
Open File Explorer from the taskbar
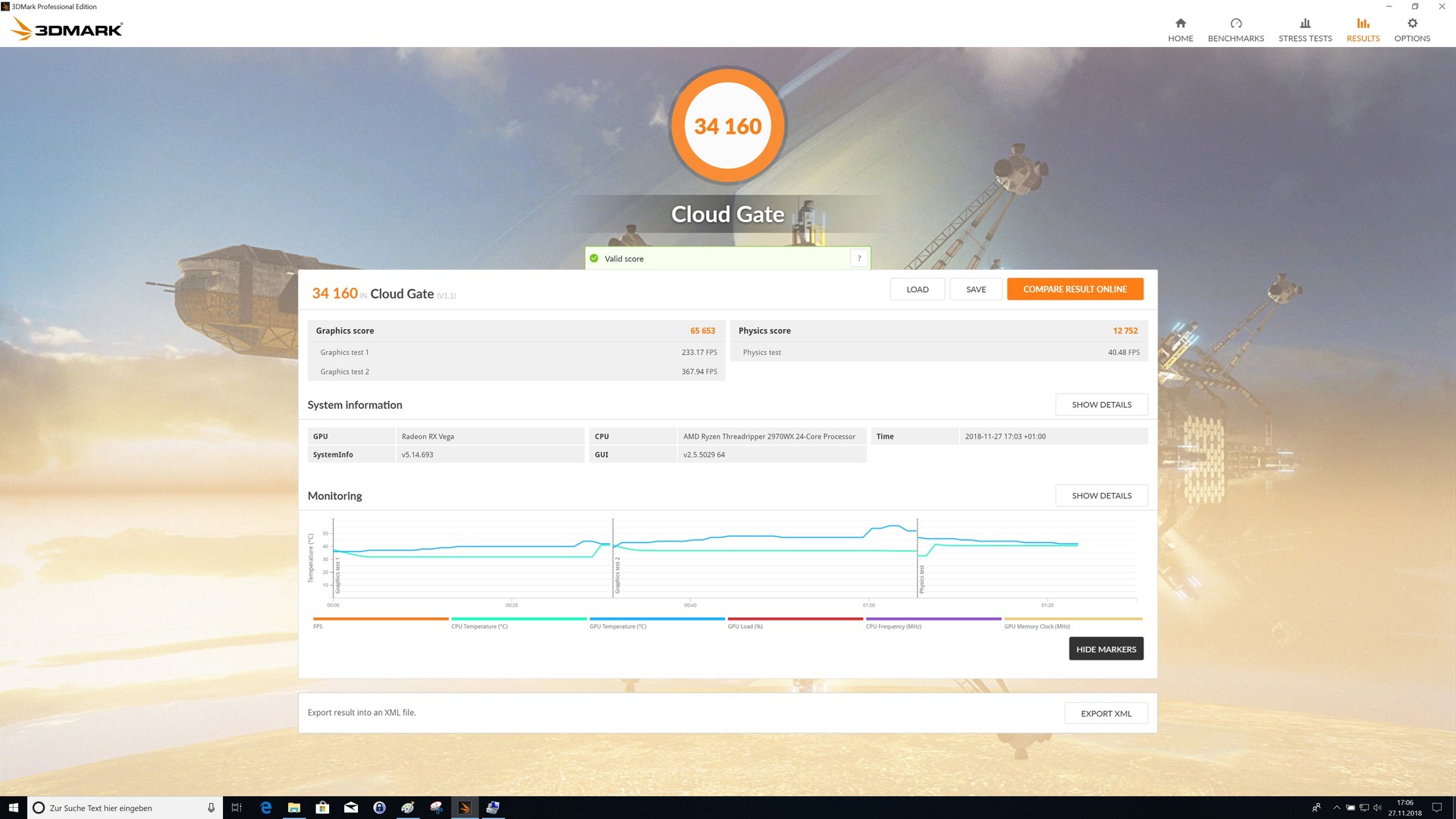pyautogui.click(x=294, y=808)
